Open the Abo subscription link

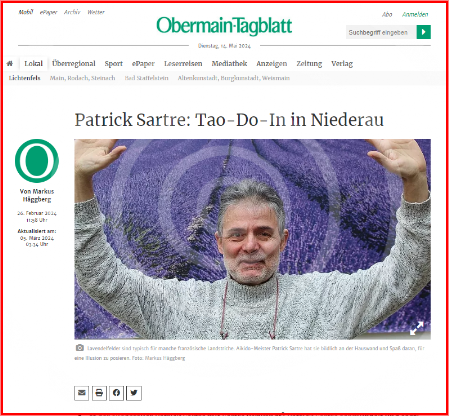tap(387, 14)
